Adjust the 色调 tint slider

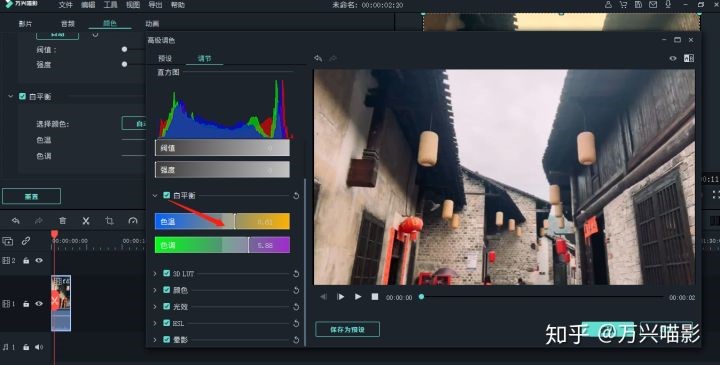coord(222,245)
